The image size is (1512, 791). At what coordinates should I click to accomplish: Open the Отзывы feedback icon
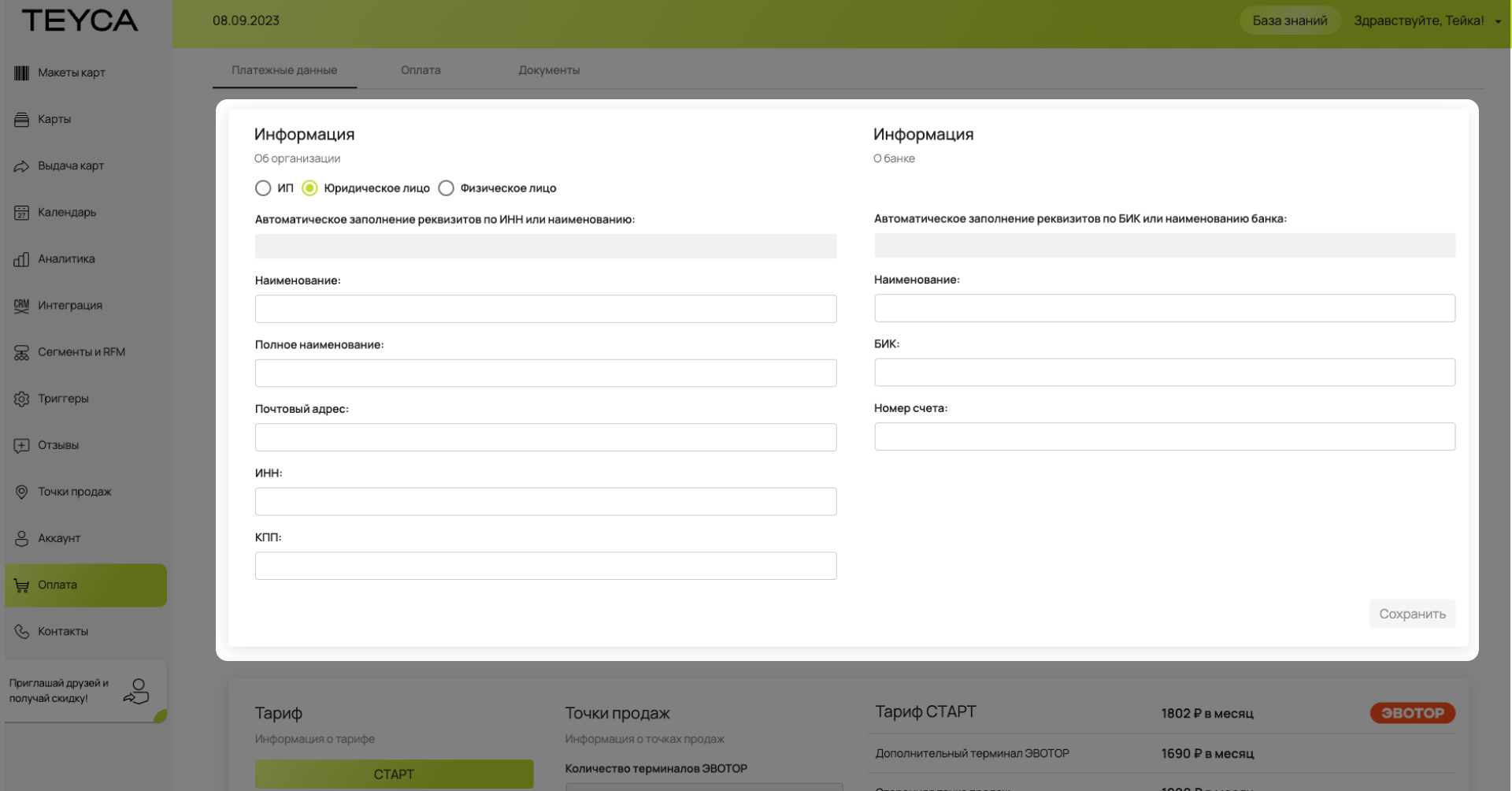coord(21,444)
